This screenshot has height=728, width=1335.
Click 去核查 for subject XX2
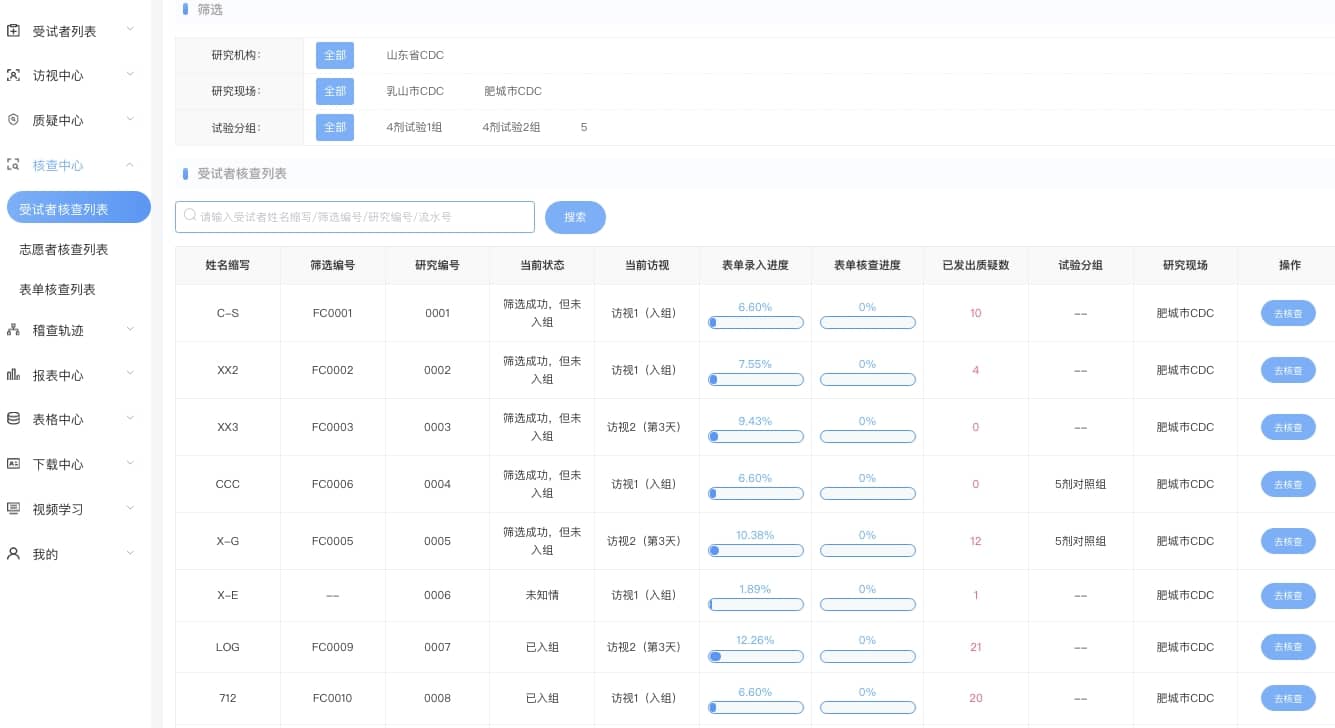coord(1288,370)
